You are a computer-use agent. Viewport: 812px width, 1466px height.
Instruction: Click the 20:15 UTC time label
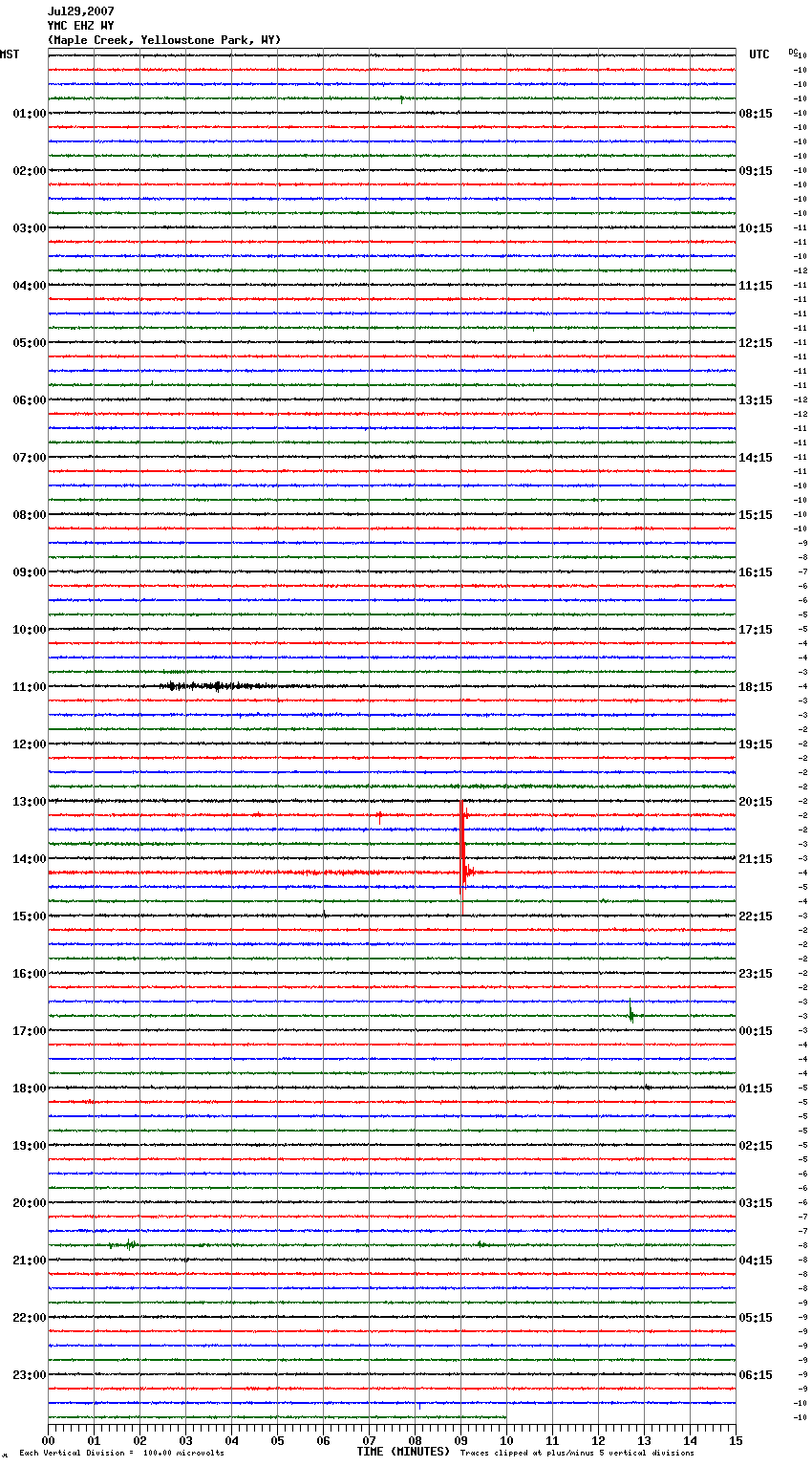(x=756, y=802)
